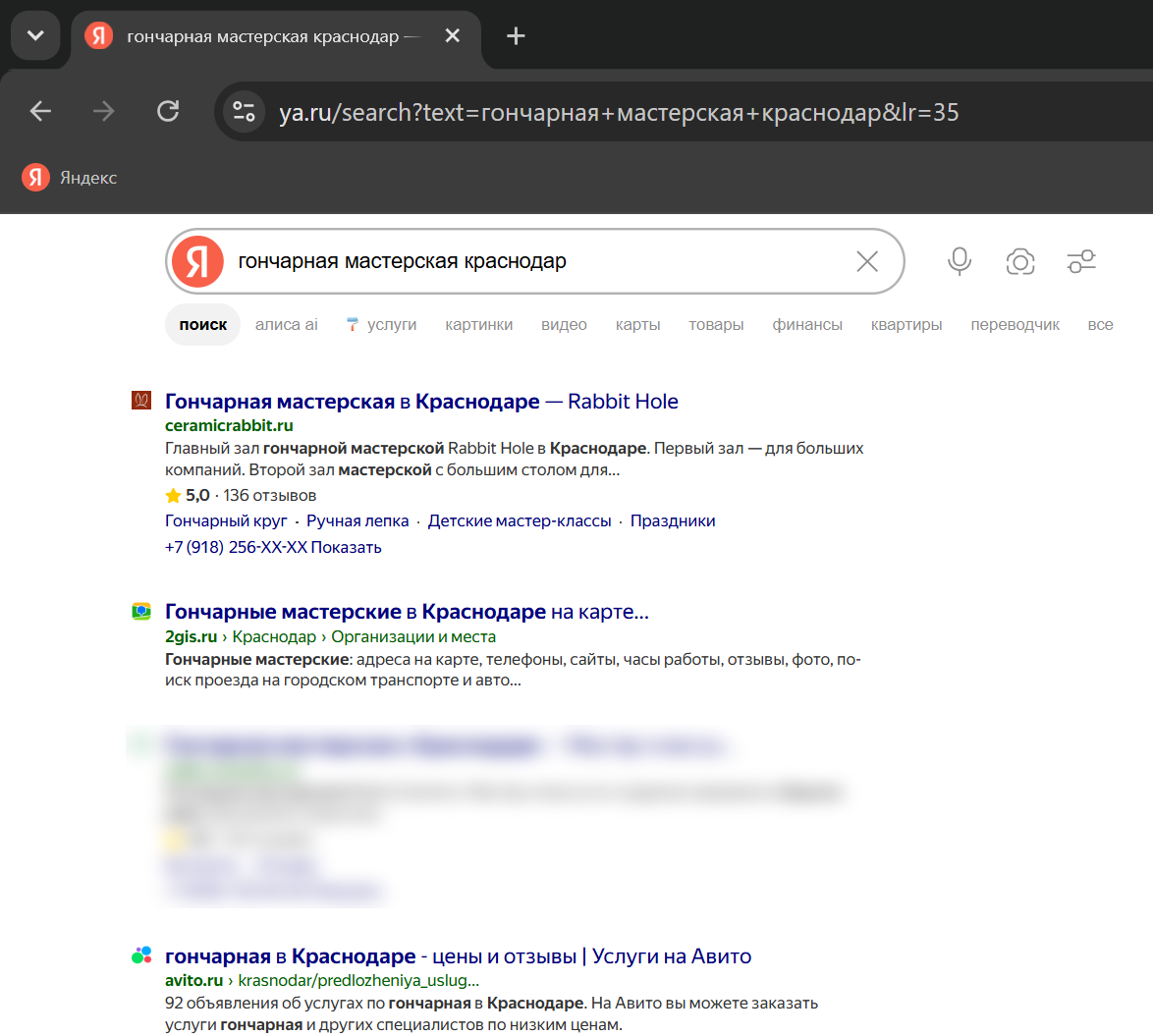
Task: View site information icon in address bar
Action: (x=244, y=112)
